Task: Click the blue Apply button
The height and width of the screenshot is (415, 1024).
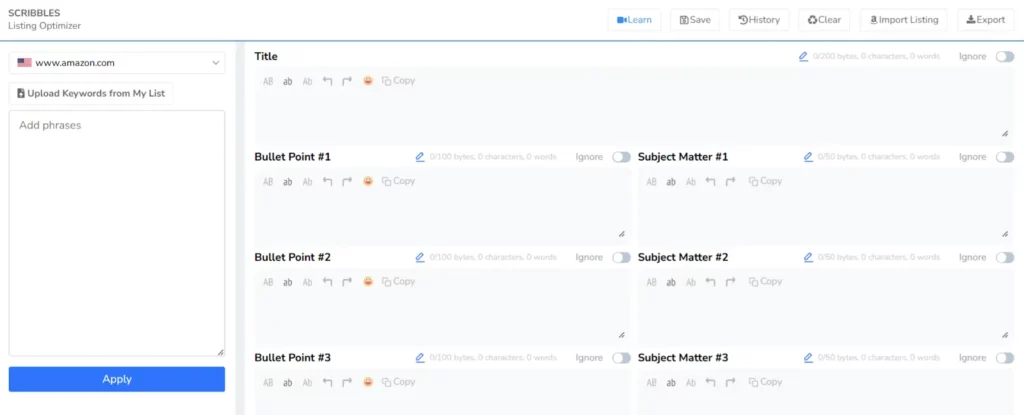Action: click(117, 379)
